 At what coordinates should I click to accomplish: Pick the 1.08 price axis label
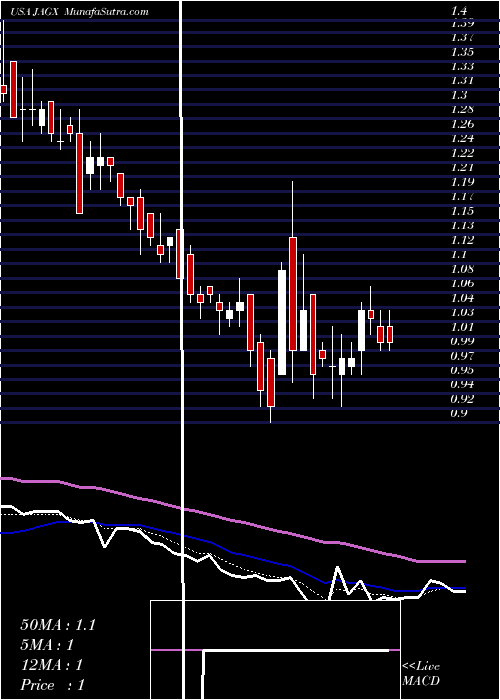coord(462,269)
